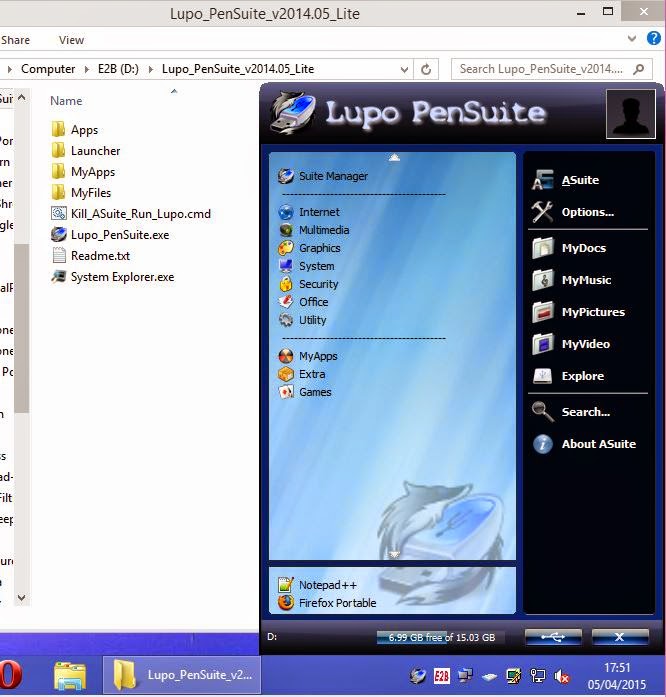Open the taskbar clock showing 17:51
This screenshot has height=697, width=666.
616,676
